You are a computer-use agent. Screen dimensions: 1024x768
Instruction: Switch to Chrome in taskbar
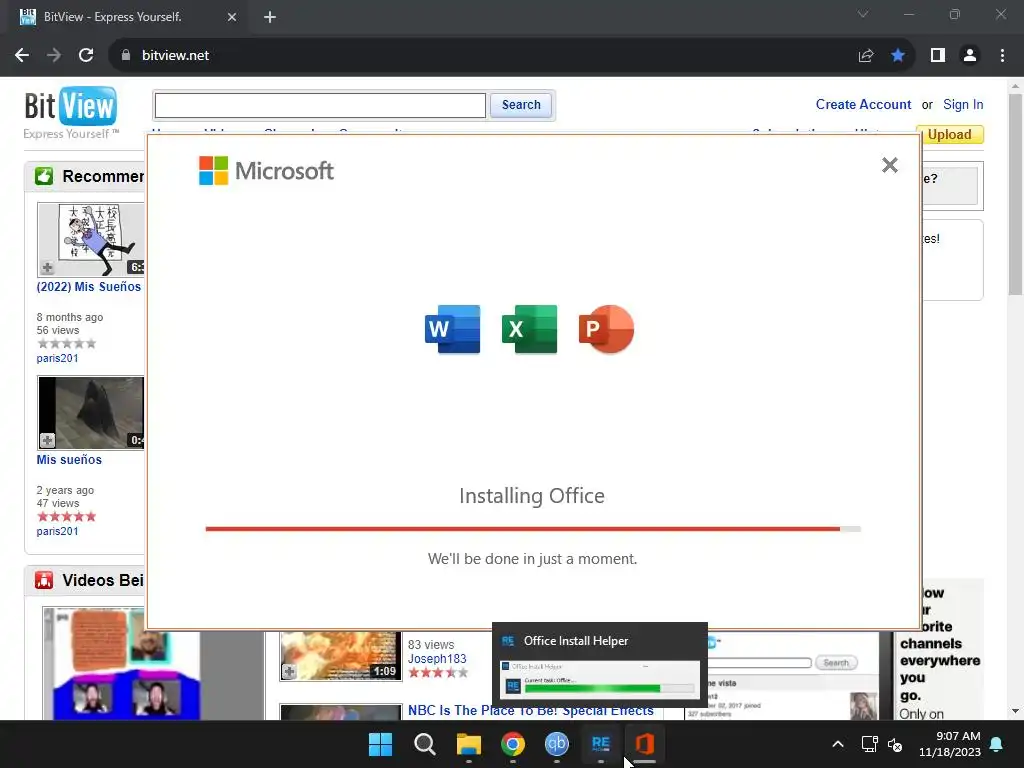click(x=513, y=744)
